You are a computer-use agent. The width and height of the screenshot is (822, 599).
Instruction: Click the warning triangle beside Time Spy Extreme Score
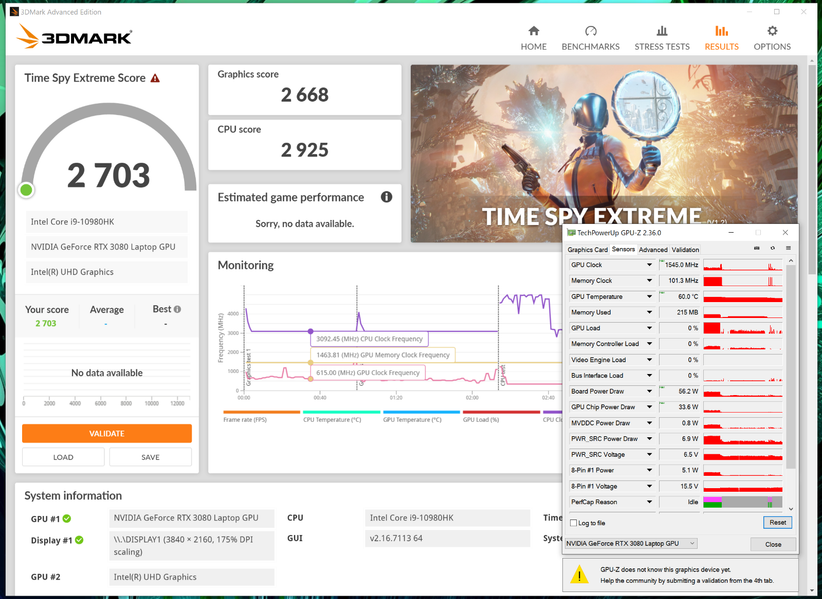(x=155, y=78)
